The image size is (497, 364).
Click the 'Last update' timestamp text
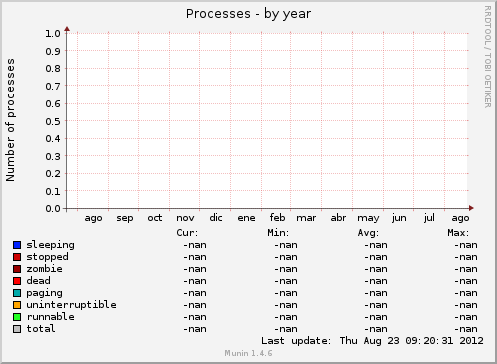coord(372,341)
